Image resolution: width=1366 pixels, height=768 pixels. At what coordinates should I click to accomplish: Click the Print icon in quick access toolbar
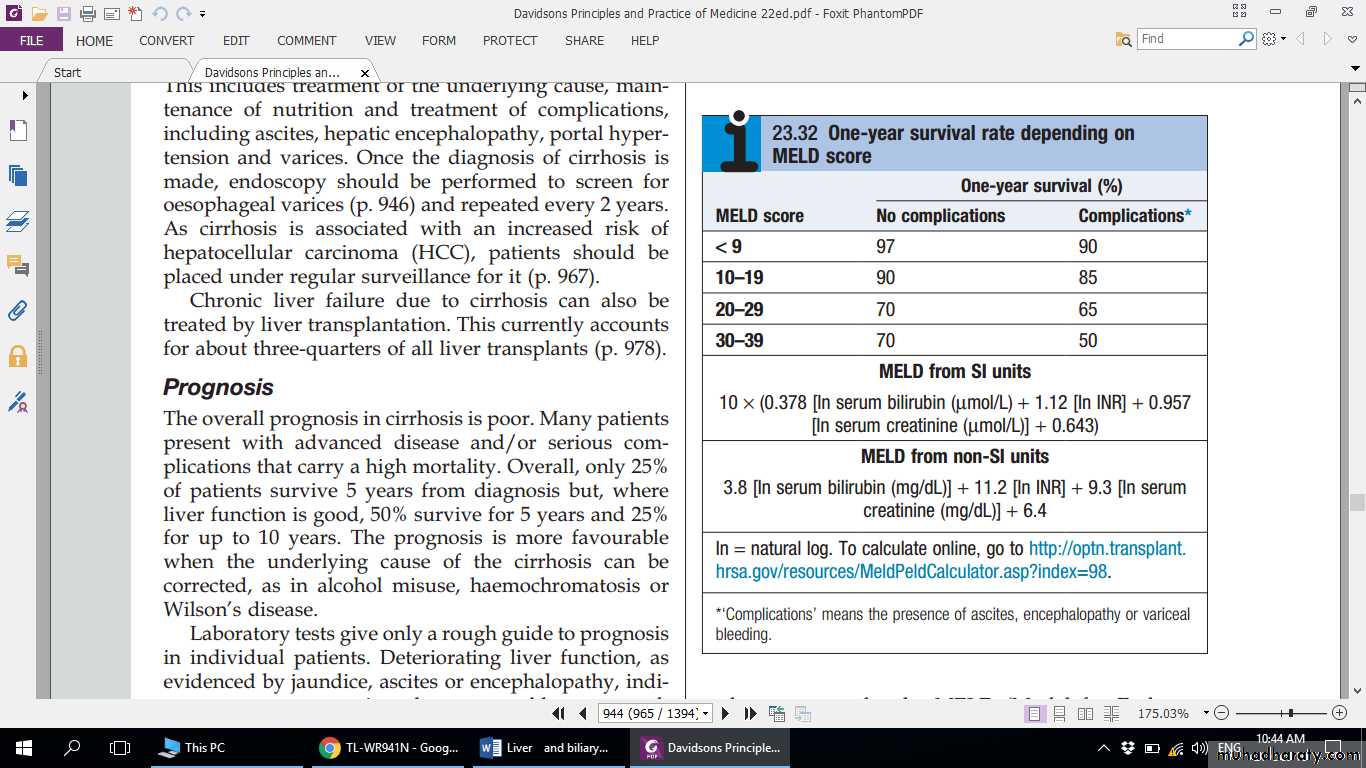pos(87,14)
